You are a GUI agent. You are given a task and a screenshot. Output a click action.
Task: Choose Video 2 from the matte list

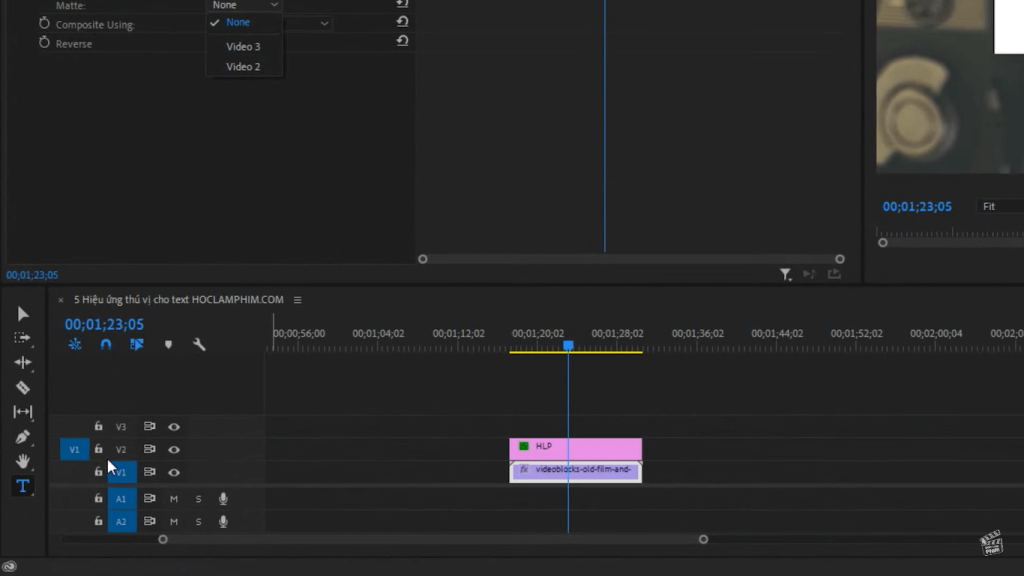(x=243, y=67)
